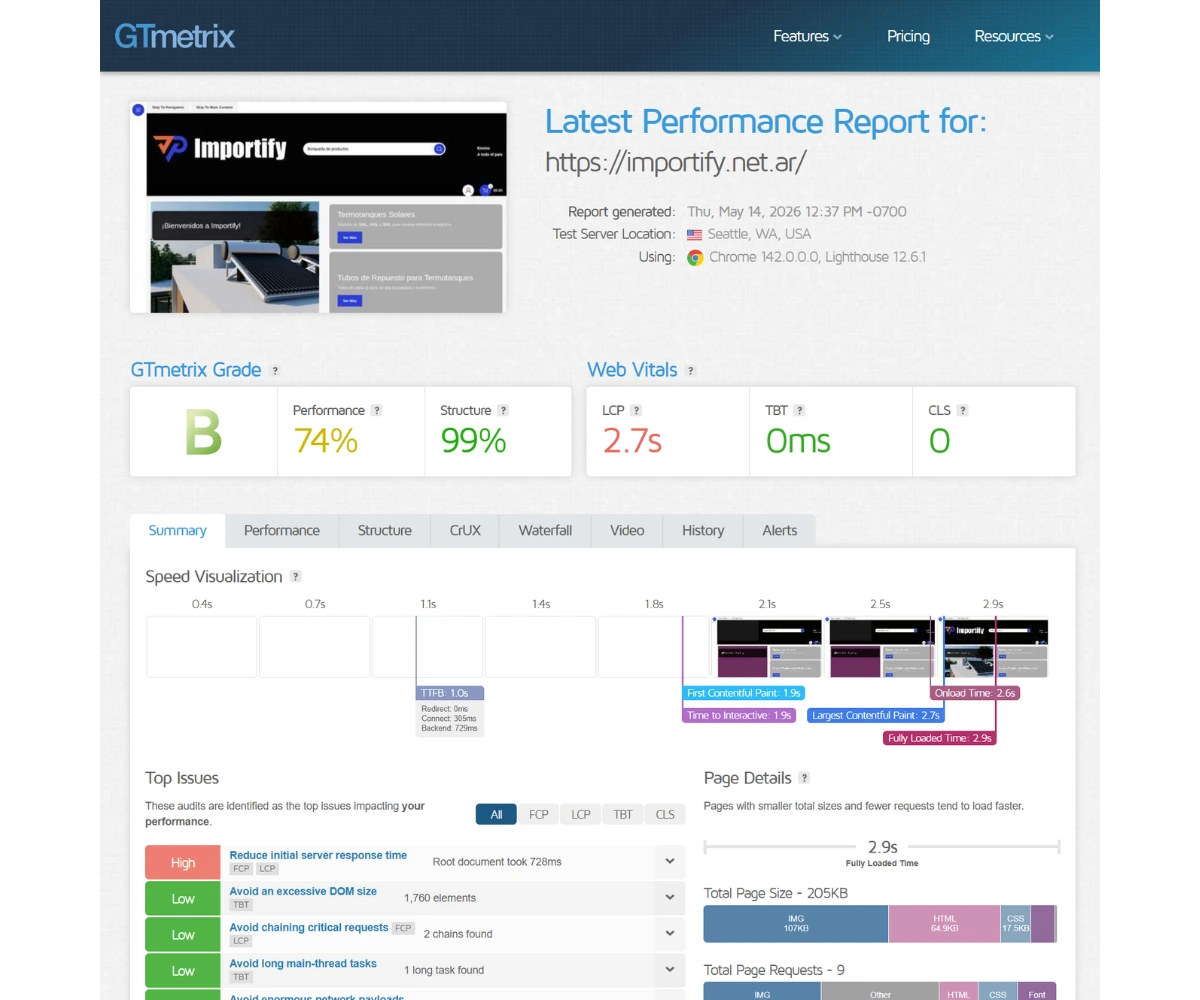Screen dimensions: 1200x1000
Task: Click the https://importify.net.ar/ URL text
Action: click(676, 161)
